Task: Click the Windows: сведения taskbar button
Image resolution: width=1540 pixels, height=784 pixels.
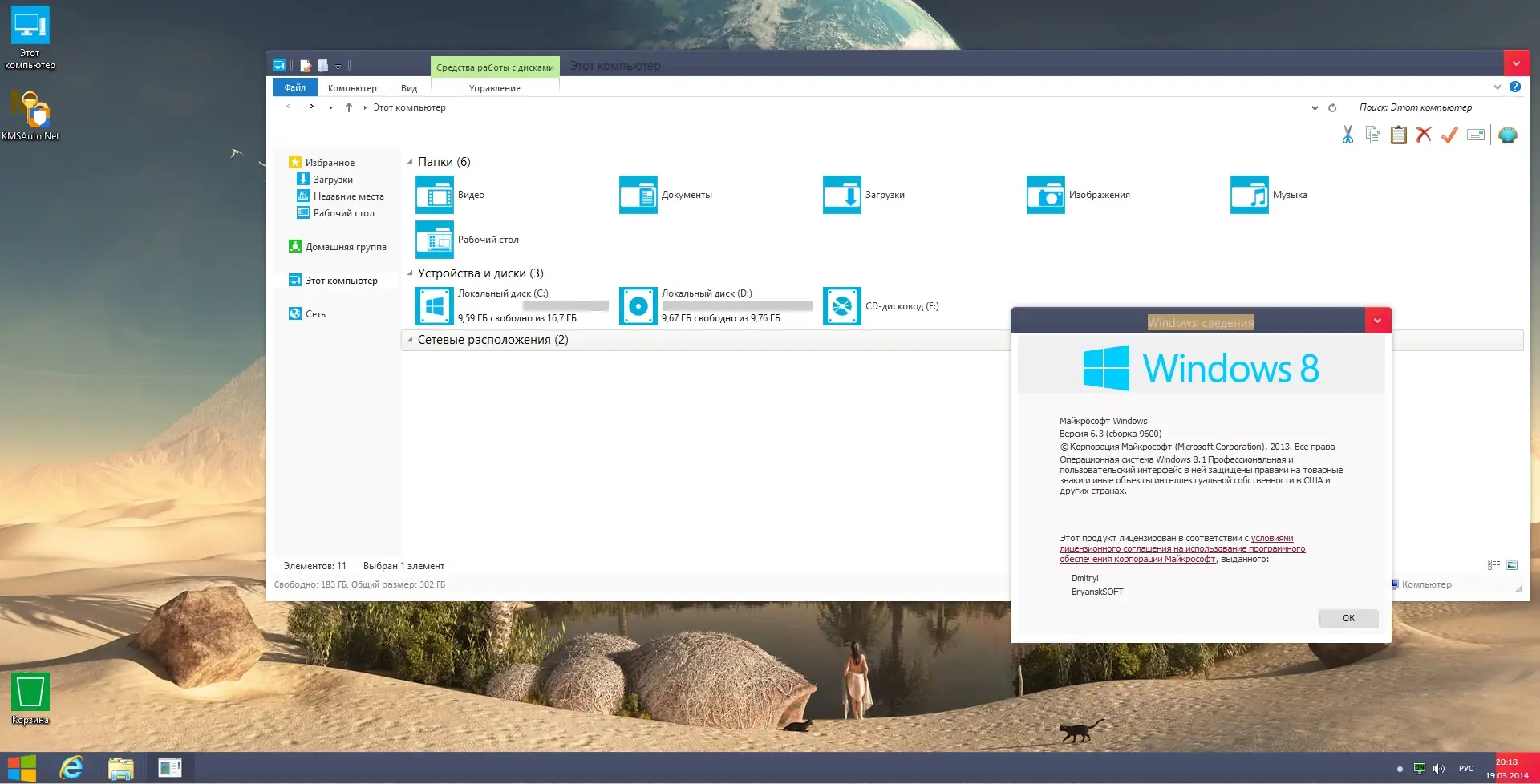Action: 170,768
